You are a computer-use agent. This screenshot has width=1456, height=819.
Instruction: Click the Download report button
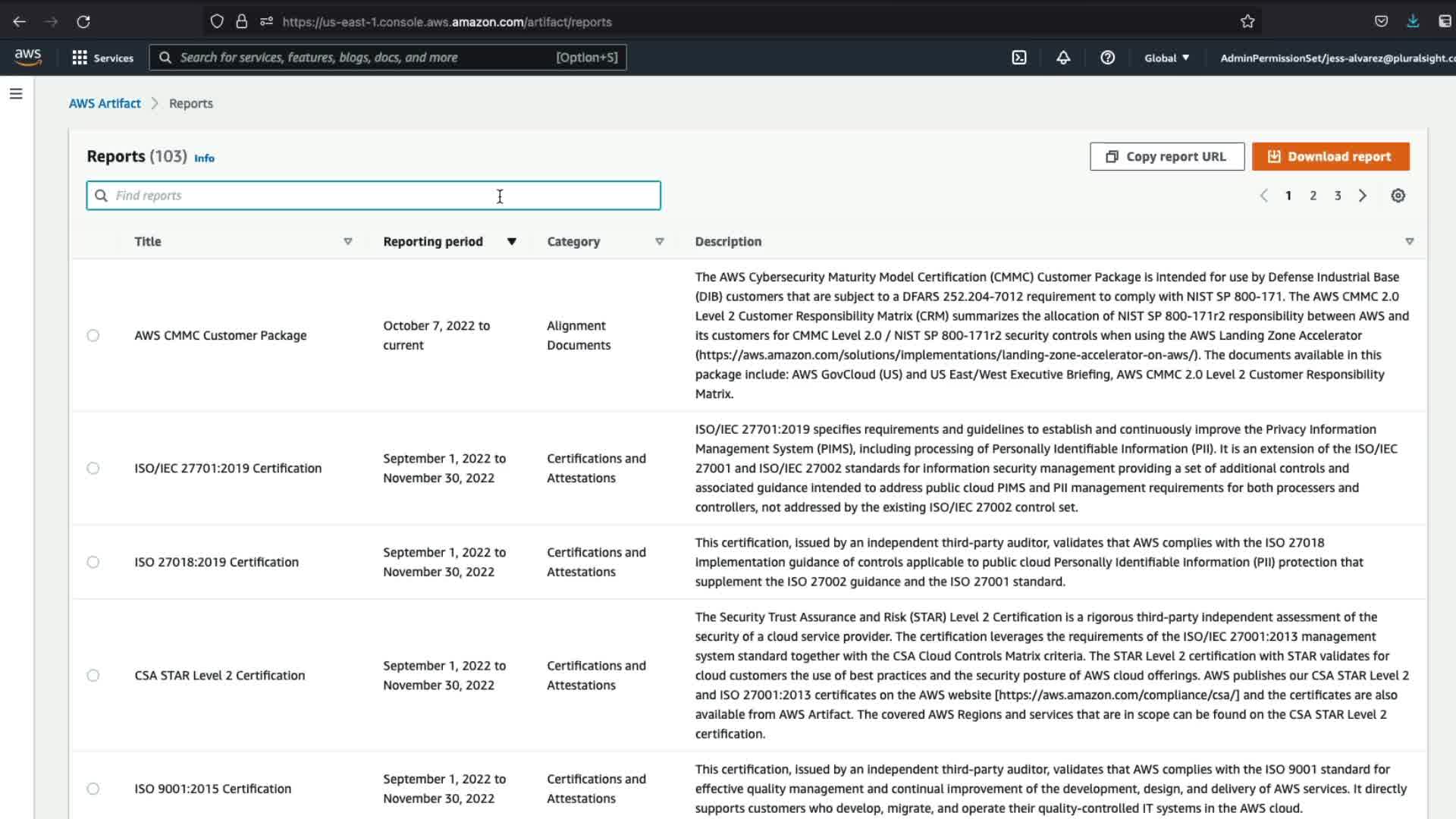pos(1330,156)
